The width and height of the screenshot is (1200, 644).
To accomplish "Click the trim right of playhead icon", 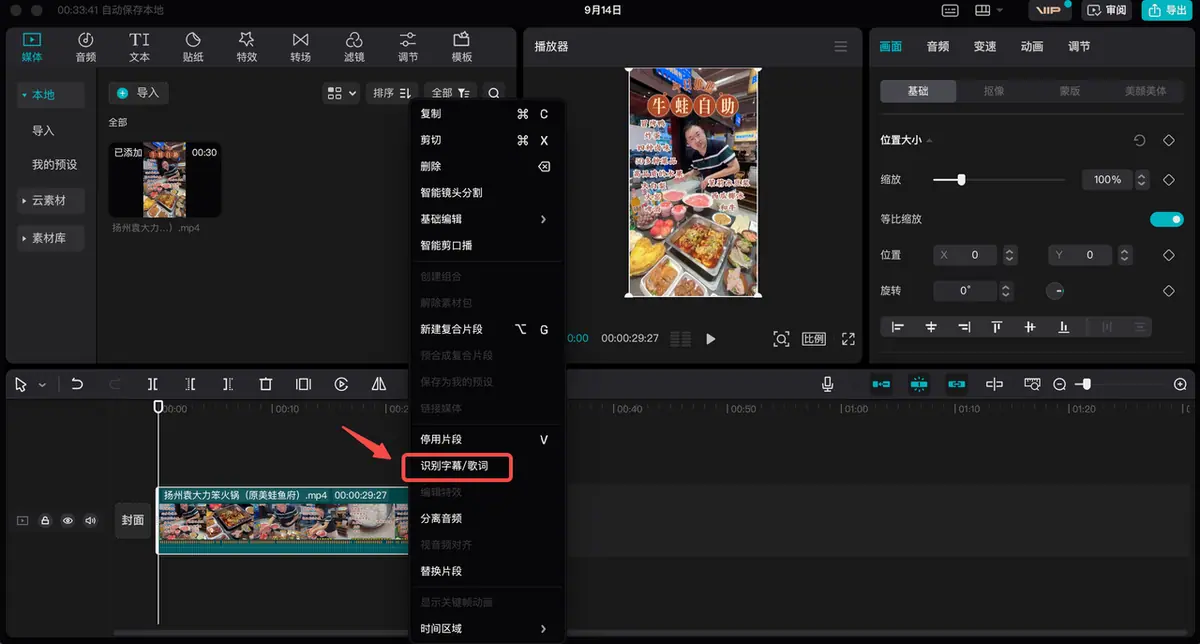I will click(228, 384).
